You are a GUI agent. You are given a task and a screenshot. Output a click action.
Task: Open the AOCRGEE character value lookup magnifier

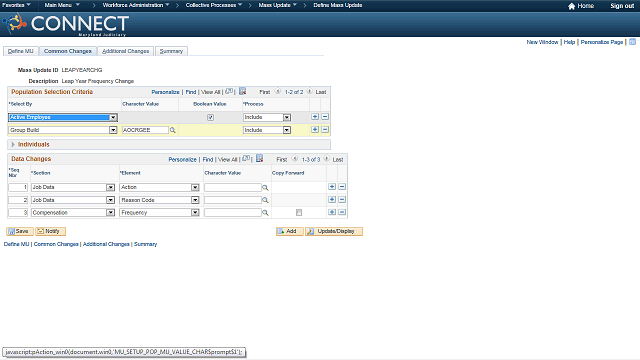click(173, 130)
